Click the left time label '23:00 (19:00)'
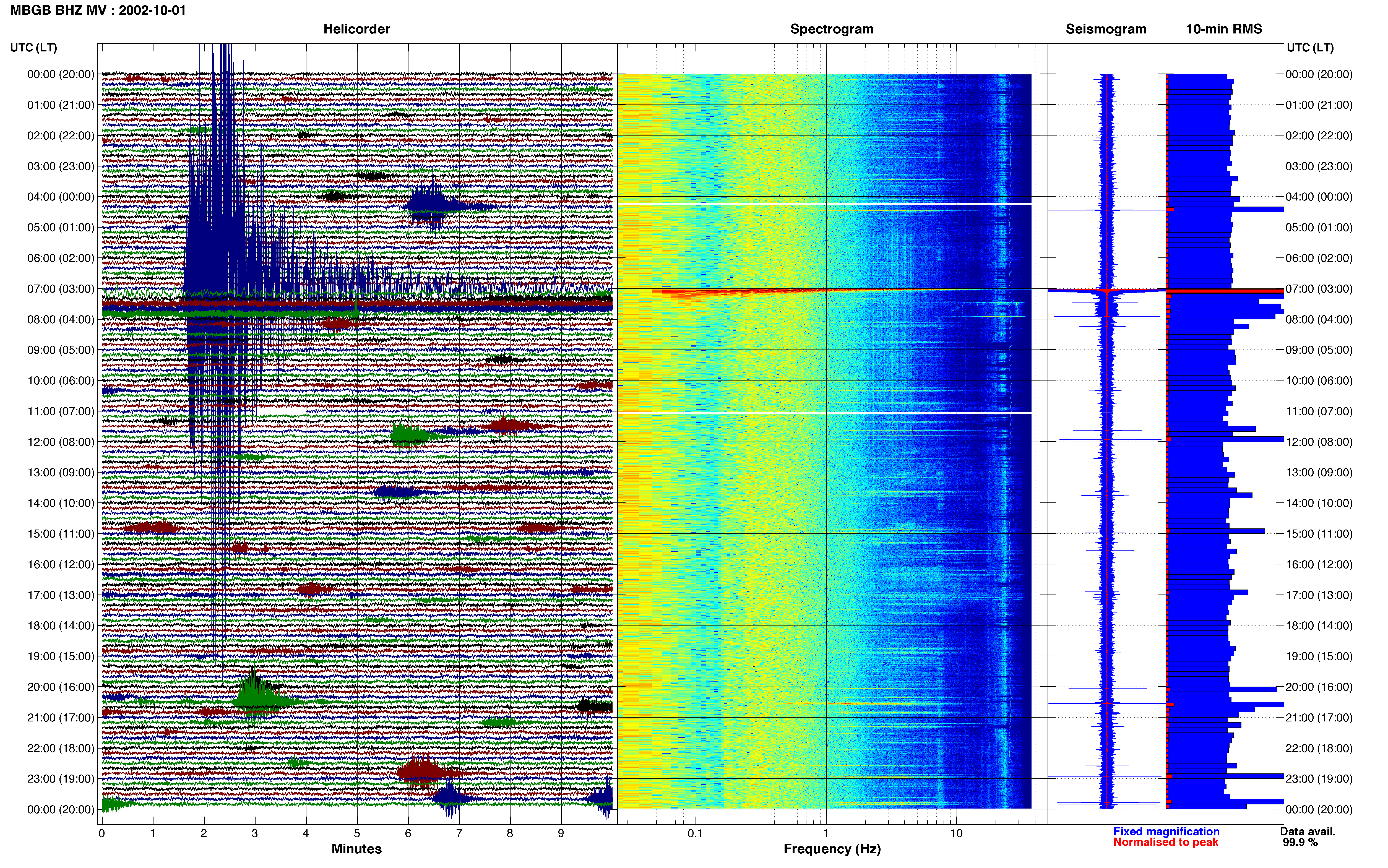 [61, 778]
